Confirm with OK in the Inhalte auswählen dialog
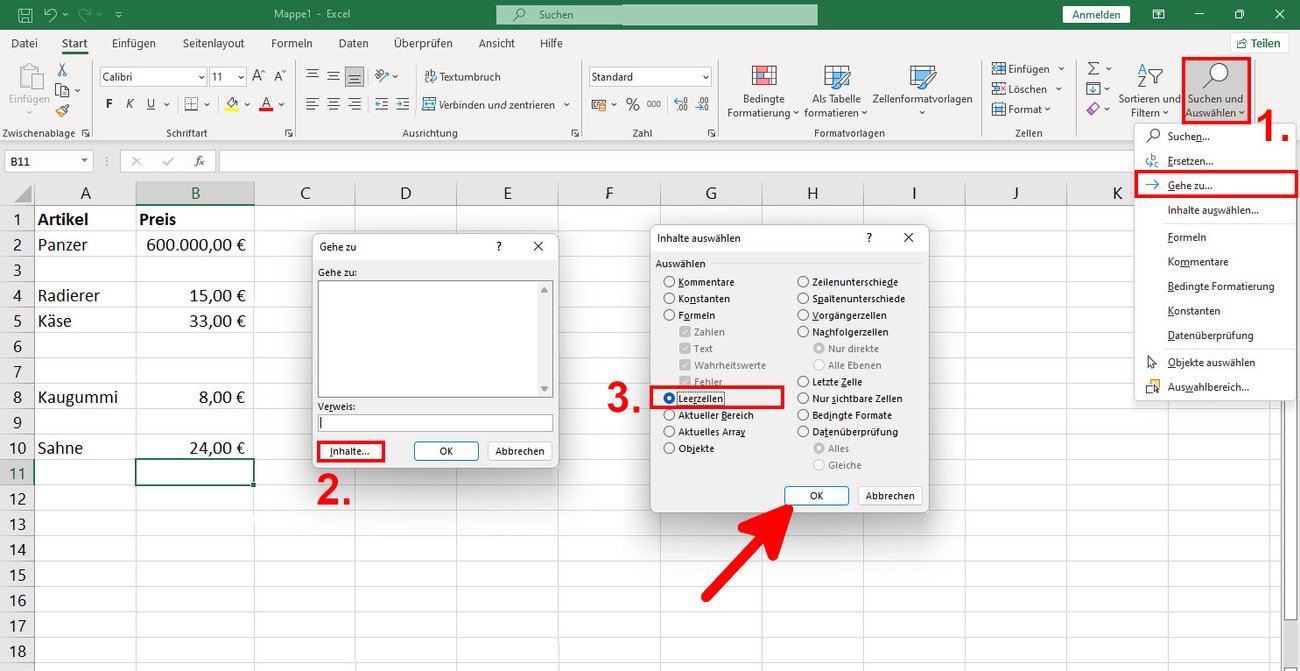The width and height of the screenshot is (1300, 671). click(819, 495)
